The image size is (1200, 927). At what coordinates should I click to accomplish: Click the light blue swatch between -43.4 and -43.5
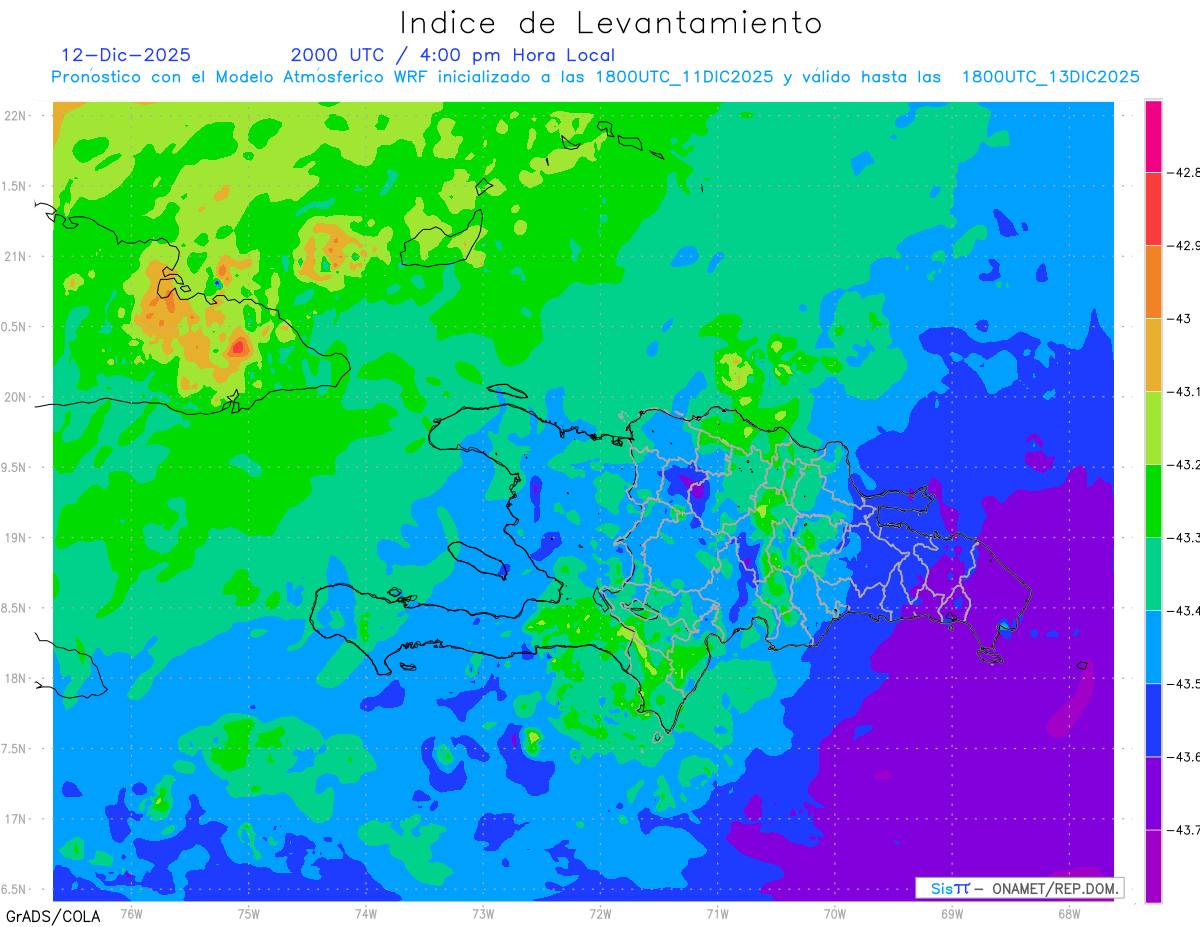pos(1153,646)
